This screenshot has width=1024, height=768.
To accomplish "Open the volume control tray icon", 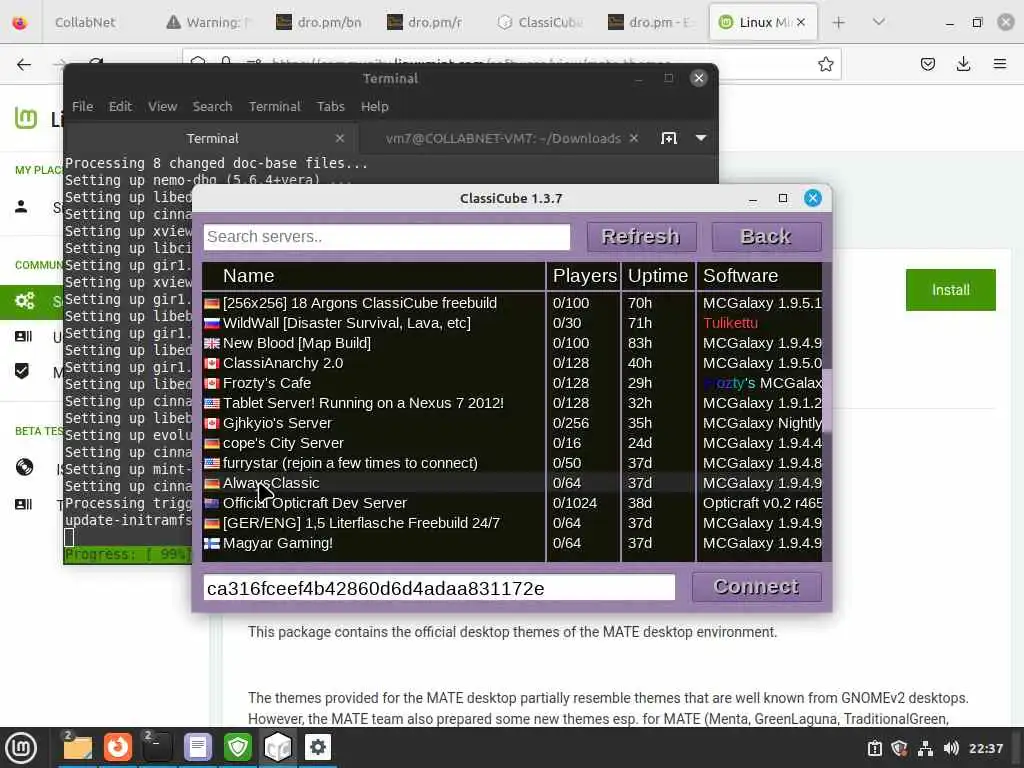I will click(x=951, y=748).
